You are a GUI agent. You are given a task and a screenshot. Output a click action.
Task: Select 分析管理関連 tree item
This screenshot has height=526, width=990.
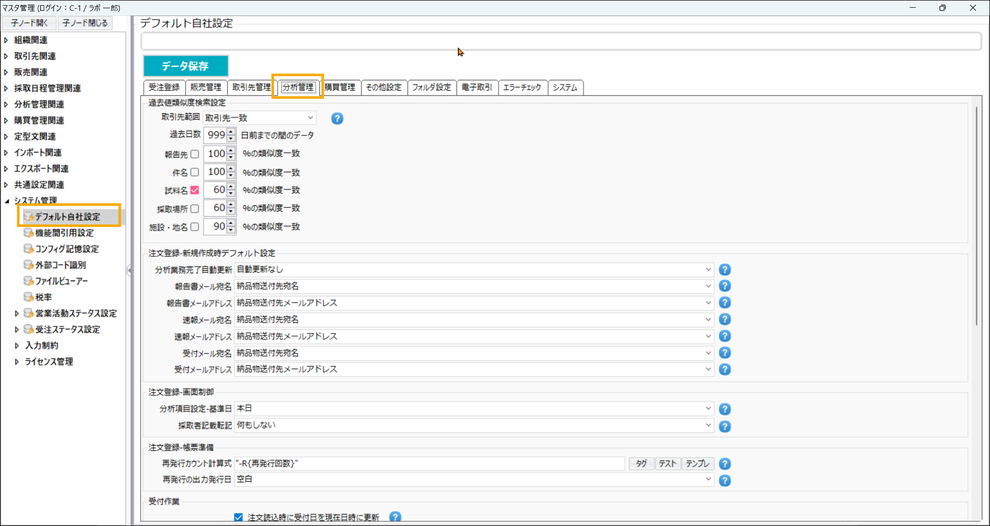[x=39, y=104]
